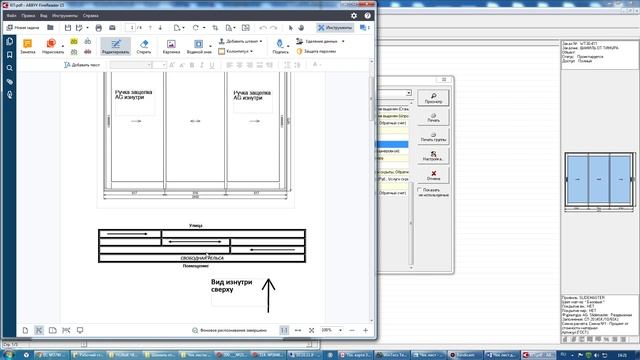Send the document by e-mail
The image size is (640, 360).
[x=112, y=28]
